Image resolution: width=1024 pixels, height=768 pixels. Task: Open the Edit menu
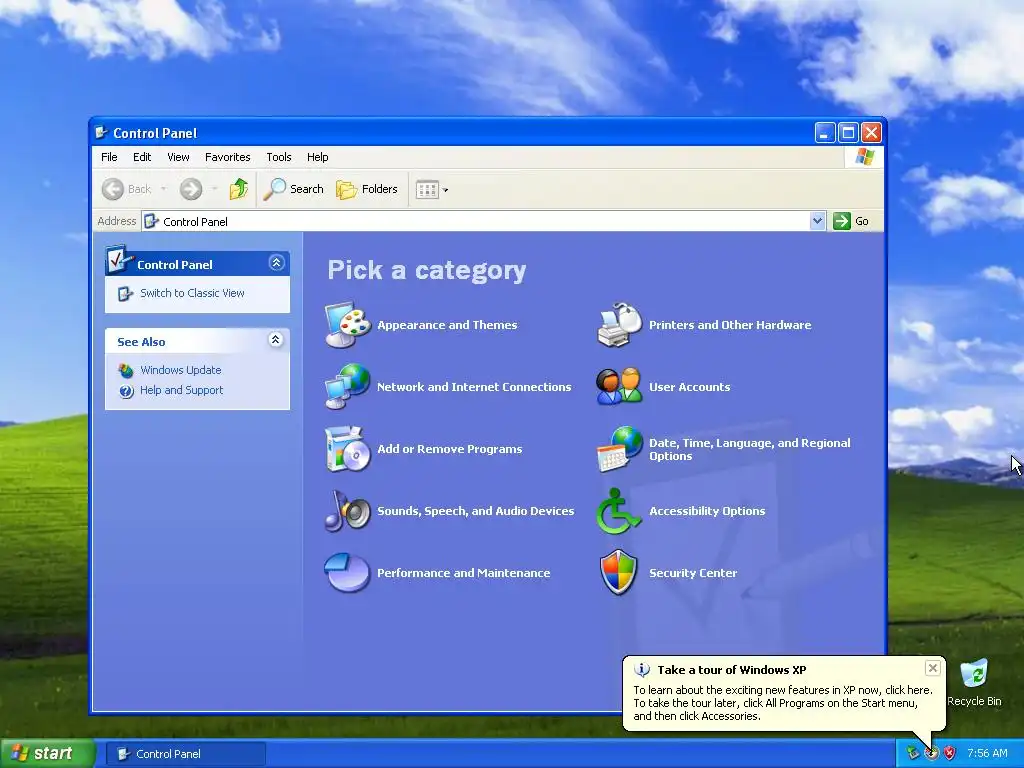point(142,157)
